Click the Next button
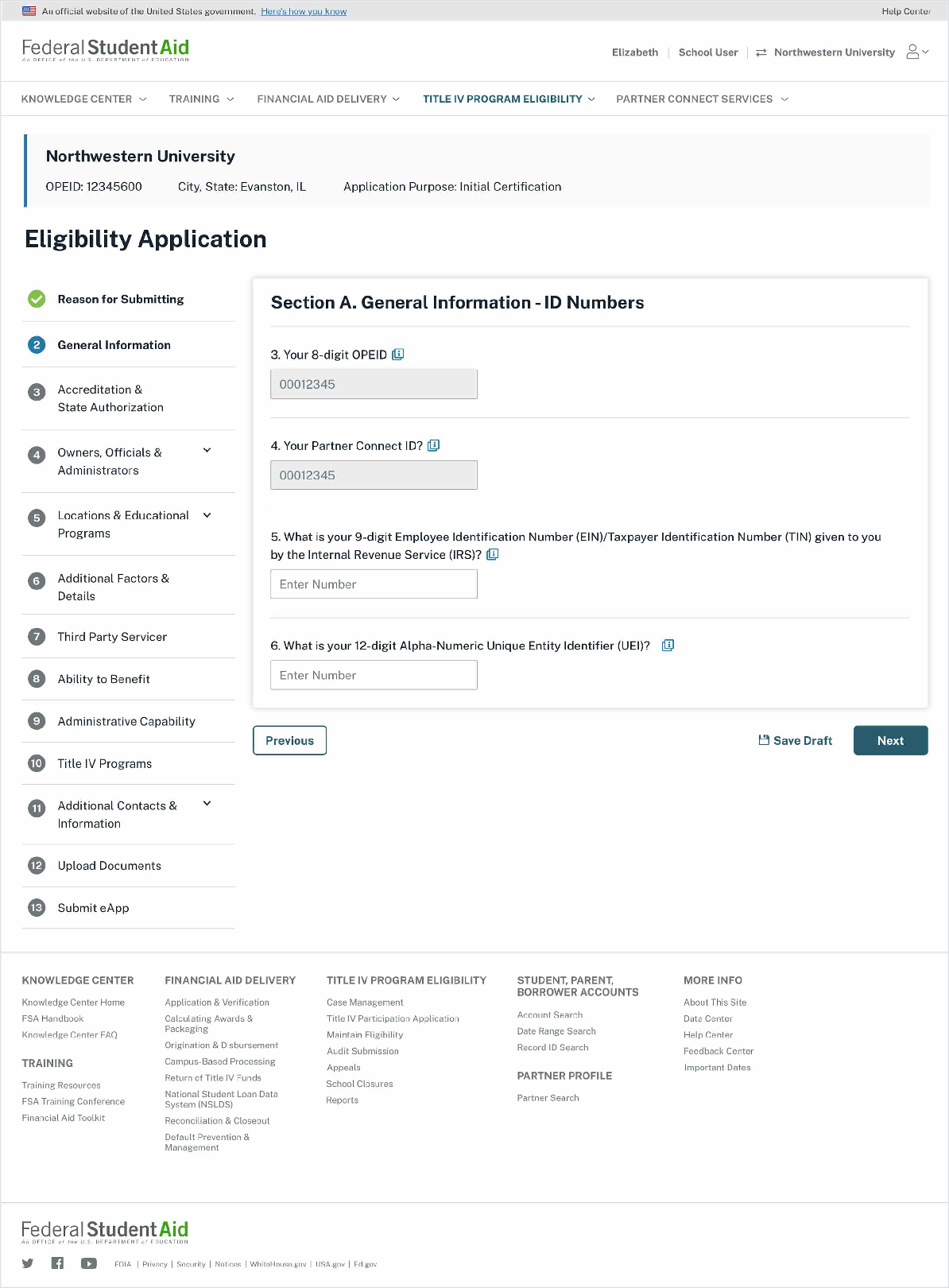The height and width of the screenshot is (1288, 949). click(890, 740)
